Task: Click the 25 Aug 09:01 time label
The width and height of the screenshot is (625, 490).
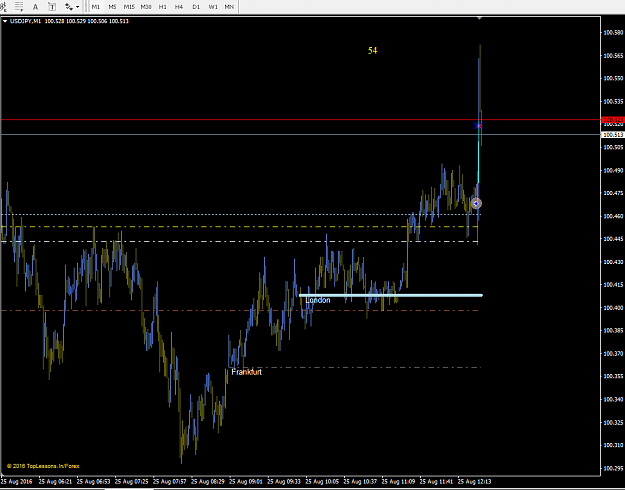Action: pyautogui.click(x=246, y=482)
